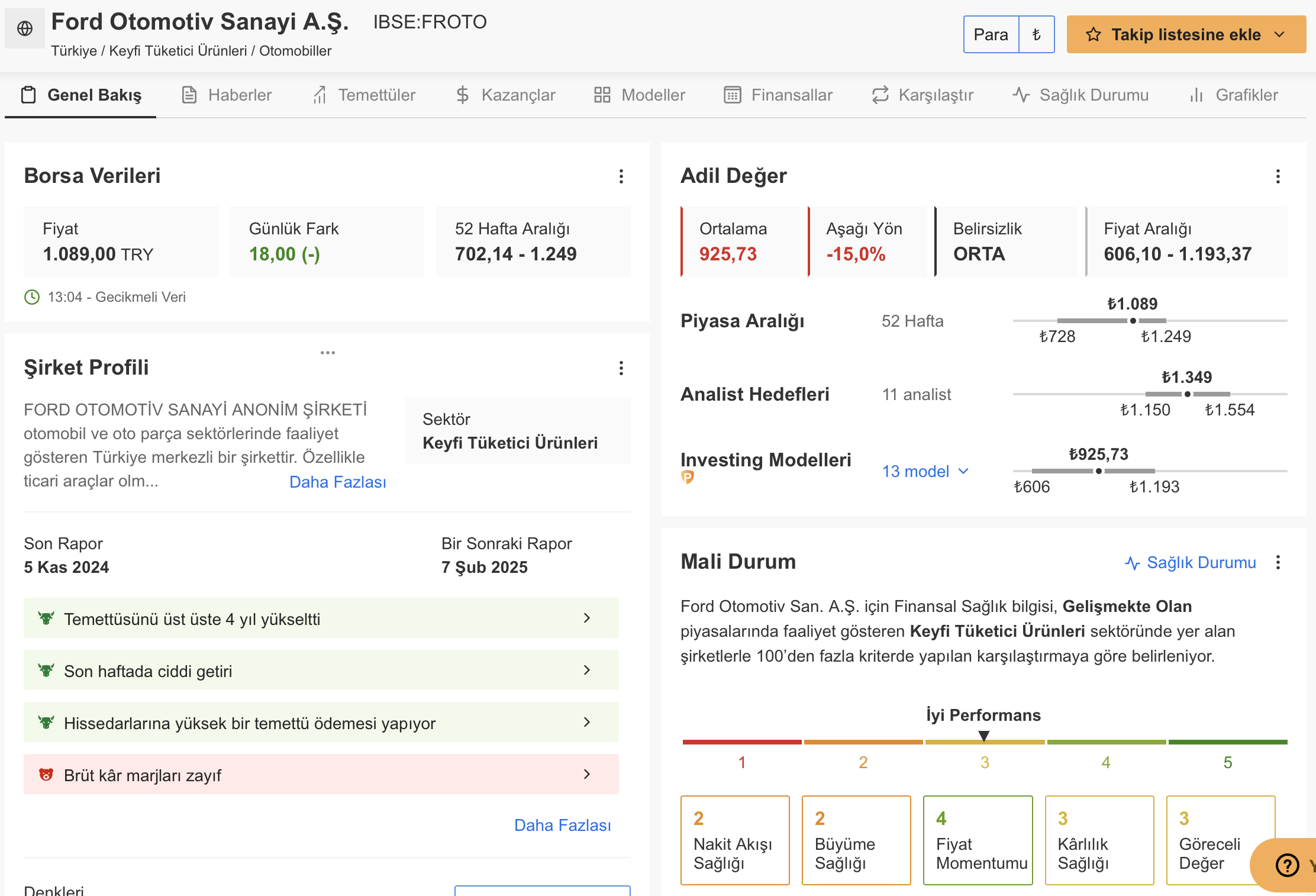Viewport: 1316px width, 896px height.
Task: Open the Takip listesine ekle dropdown arrow
Action: tap(1279, 35)
